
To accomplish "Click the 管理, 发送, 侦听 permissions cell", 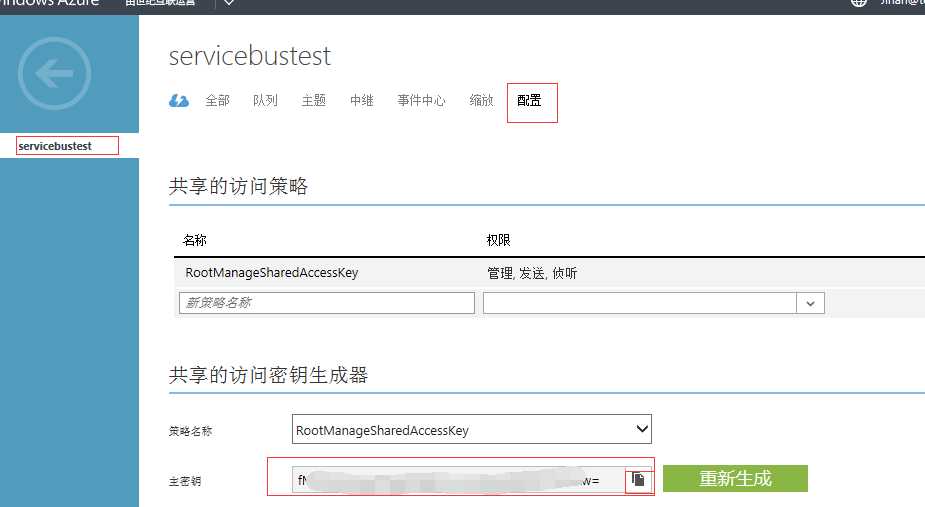I will [532, 273].
